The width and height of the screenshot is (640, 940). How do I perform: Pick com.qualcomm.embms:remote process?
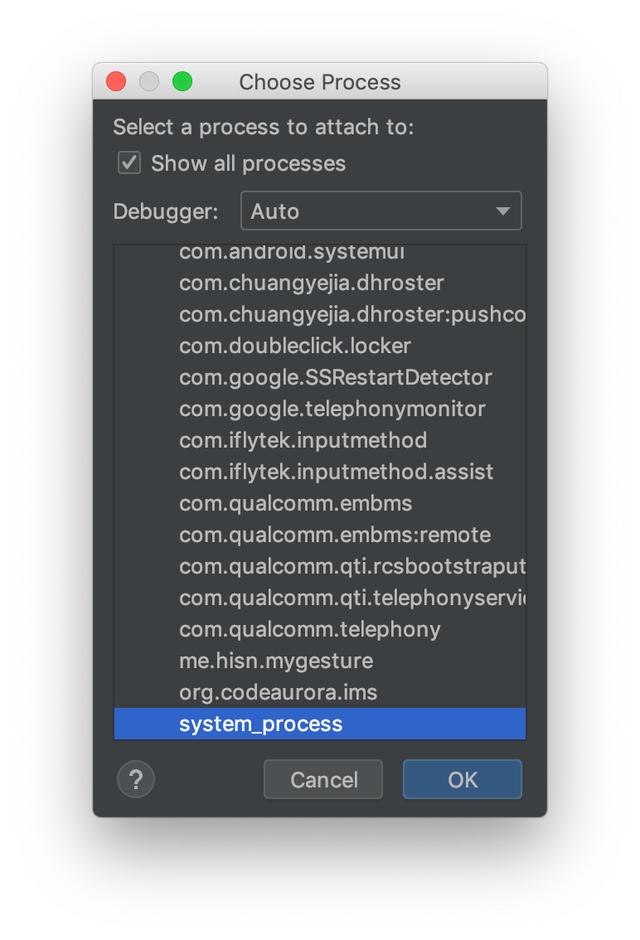point(320,535)
